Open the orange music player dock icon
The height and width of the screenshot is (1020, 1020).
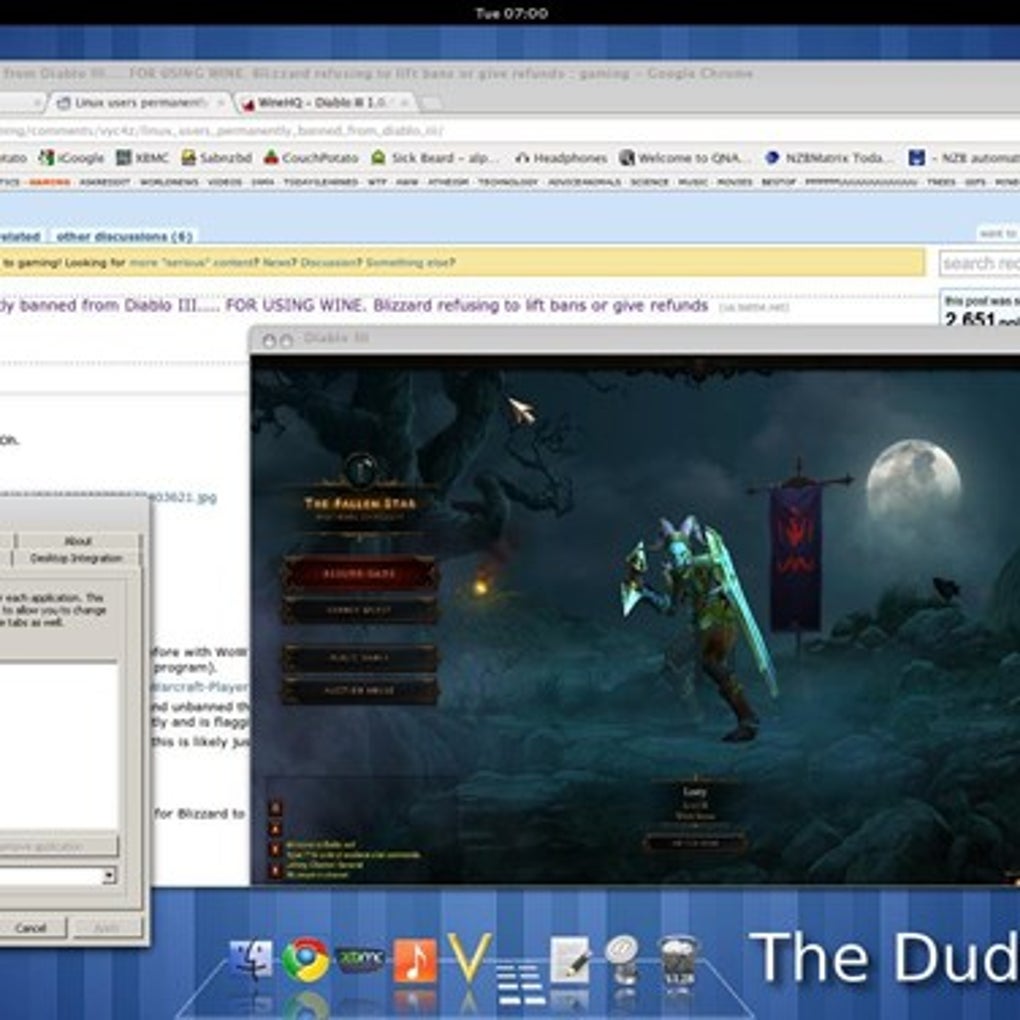[414, 960]
